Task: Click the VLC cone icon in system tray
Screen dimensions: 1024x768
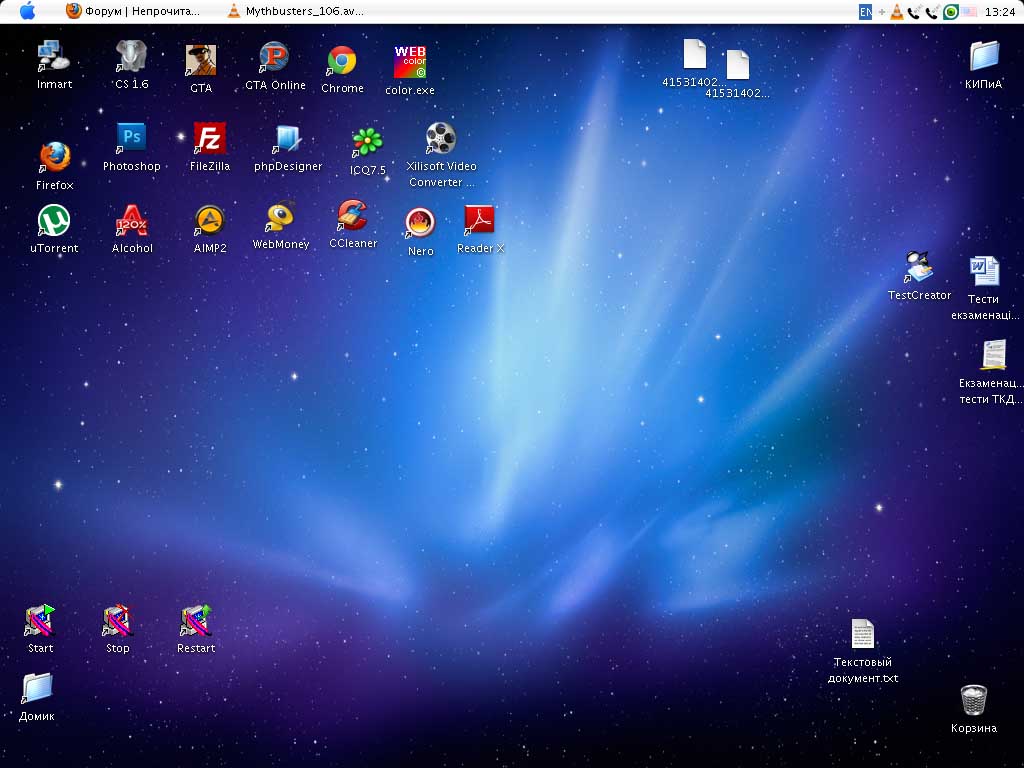Action: pyautogui.click(x=897, y=12)
